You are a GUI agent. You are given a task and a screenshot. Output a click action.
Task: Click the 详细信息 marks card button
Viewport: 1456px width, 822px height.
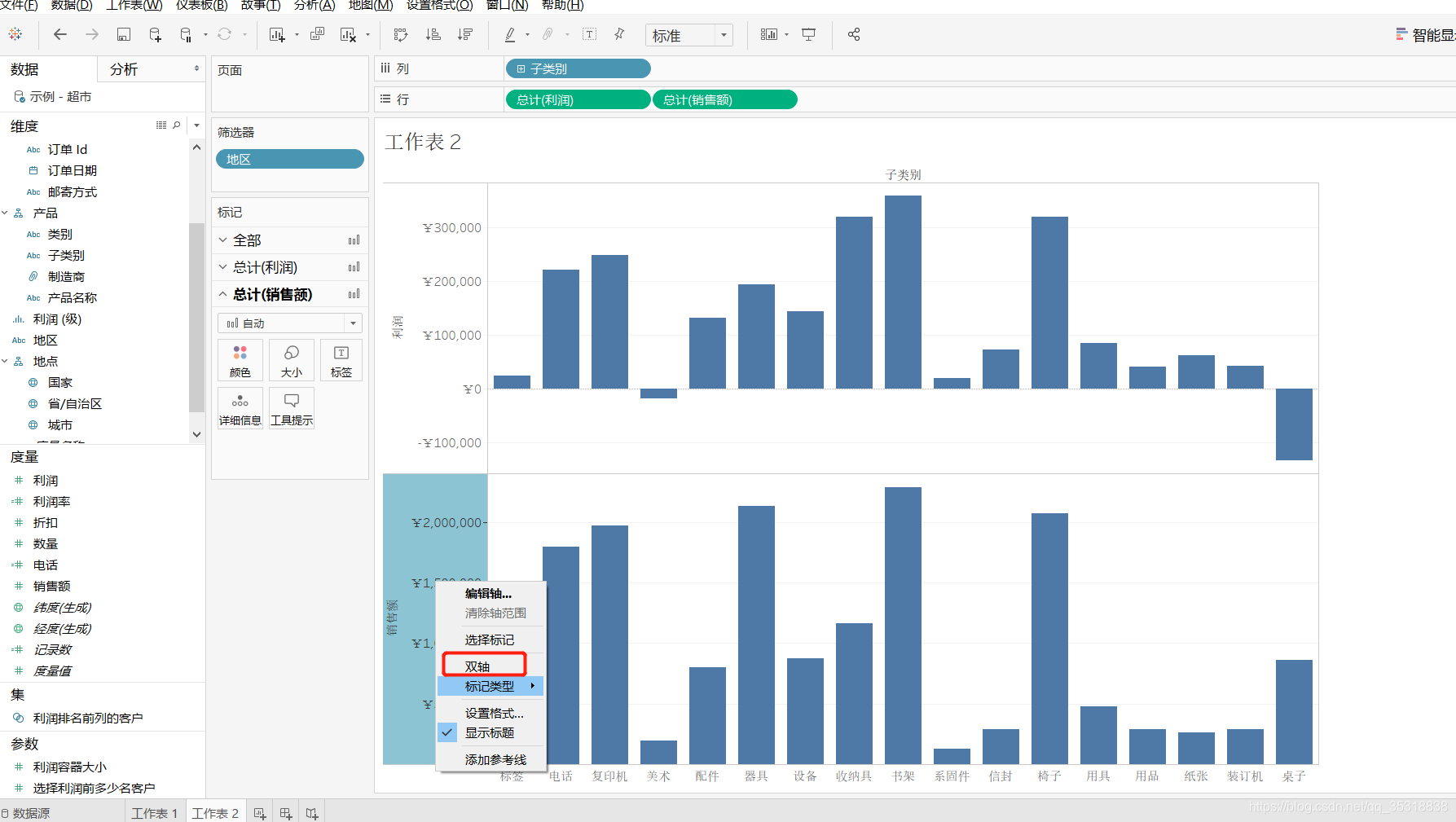pos(240,408)
